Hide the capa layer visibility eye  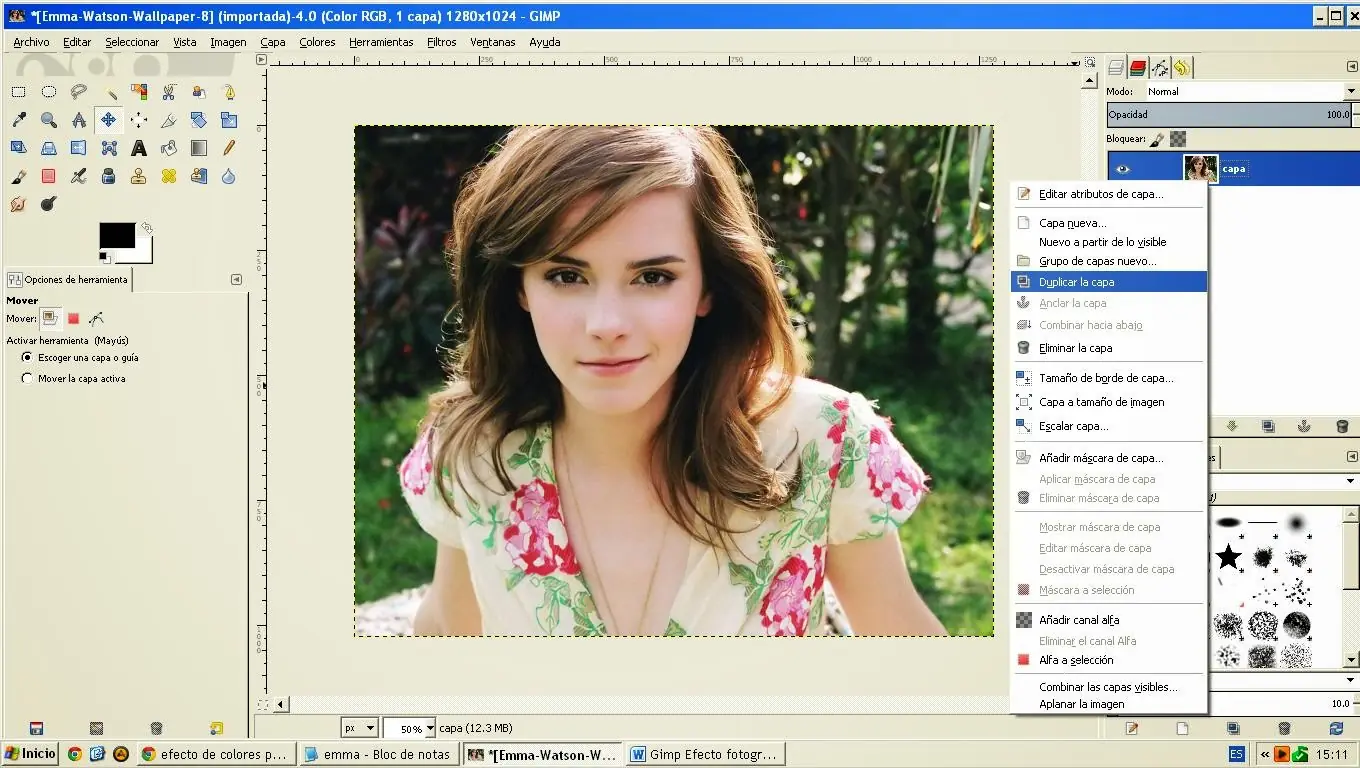click(1122, 169)
